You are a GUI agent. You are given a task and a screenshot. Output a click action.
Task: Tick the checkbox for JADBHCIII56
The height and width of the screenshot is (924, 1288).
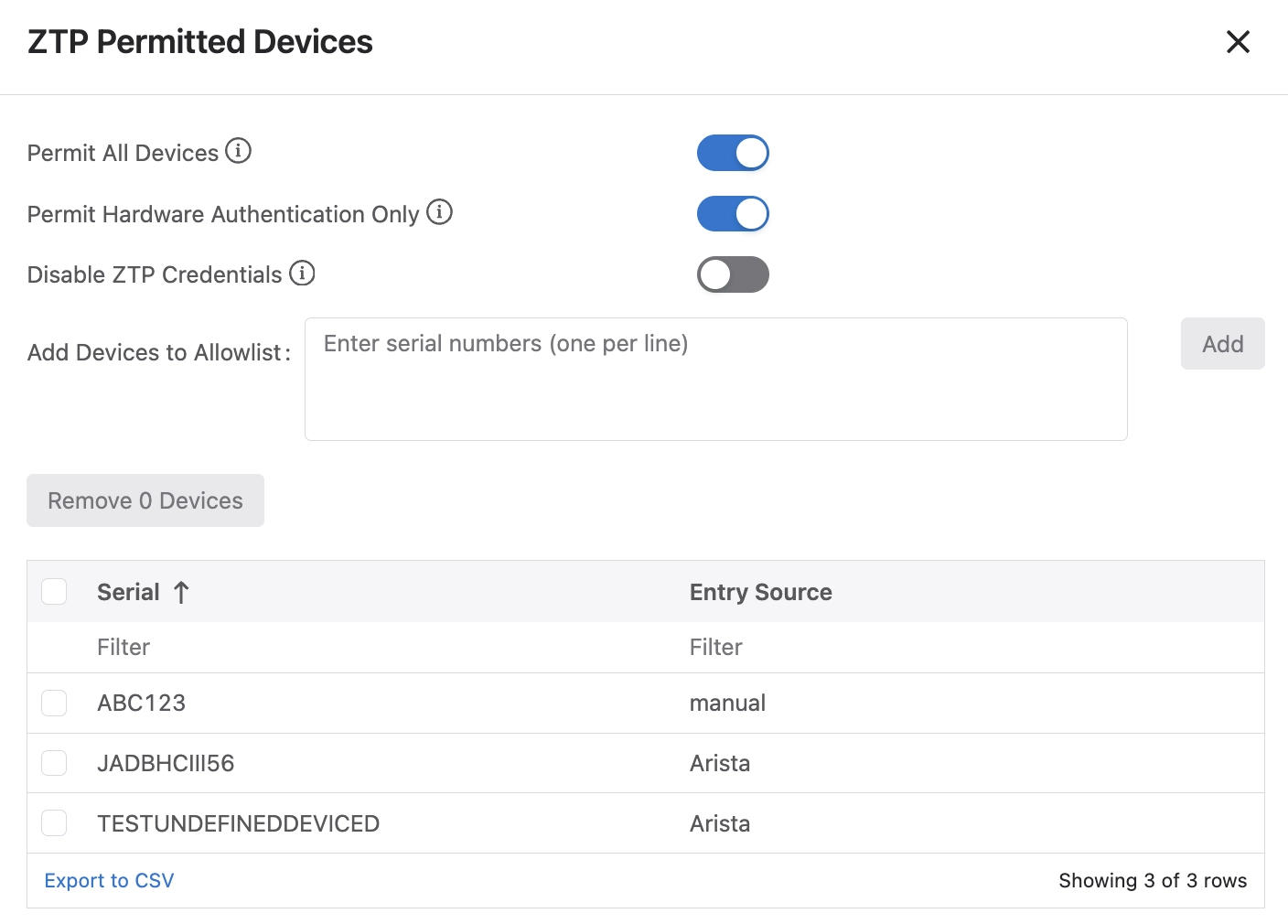pos(55,763)
